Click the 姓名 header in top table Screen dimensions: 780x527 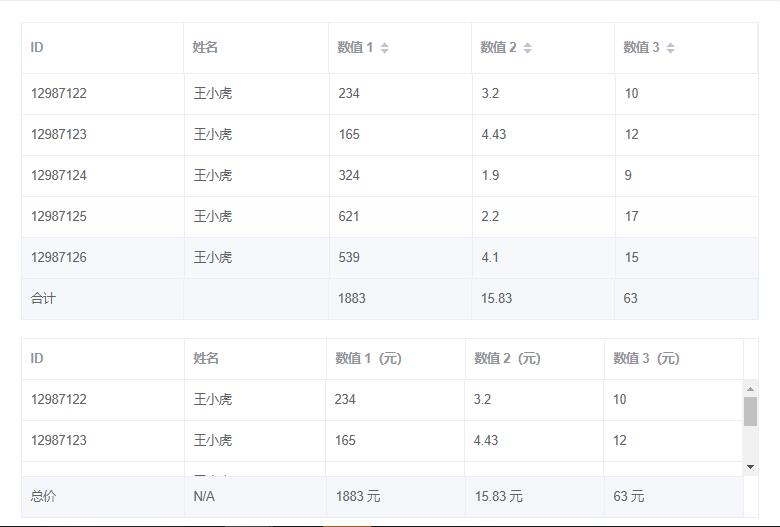pos(206,47)
